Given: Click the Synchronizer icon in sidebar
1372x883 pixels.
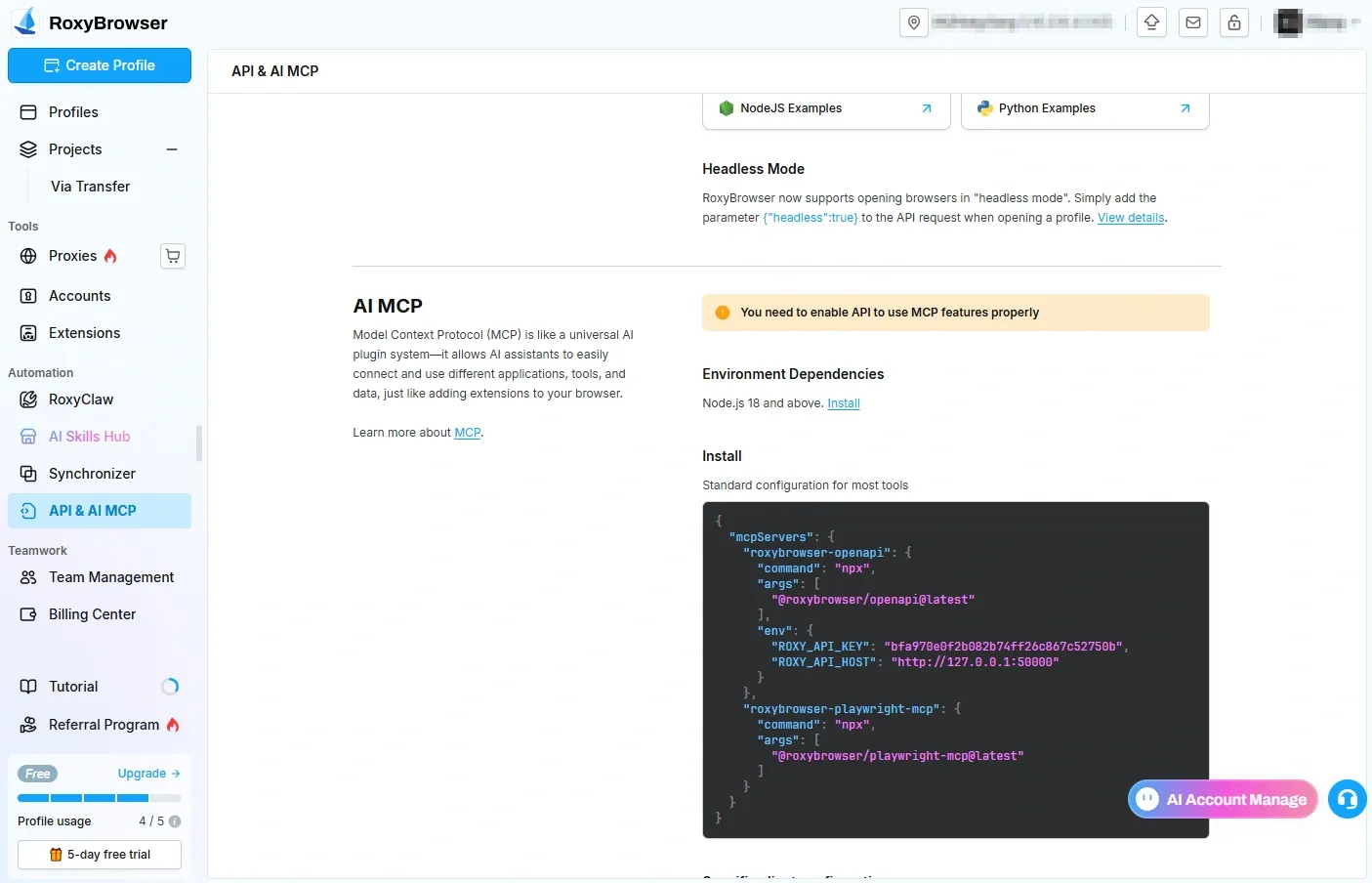Looking at the screenshot, I should pyautogui.click(x=28, y=474).
